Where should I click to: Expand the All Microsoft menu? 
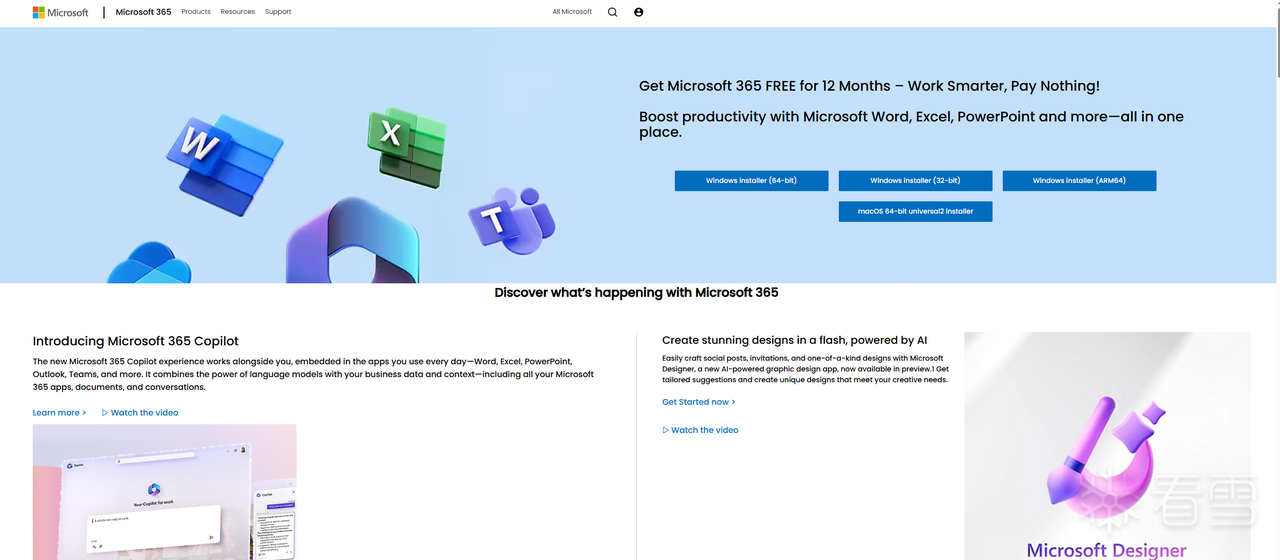[572, 12]
